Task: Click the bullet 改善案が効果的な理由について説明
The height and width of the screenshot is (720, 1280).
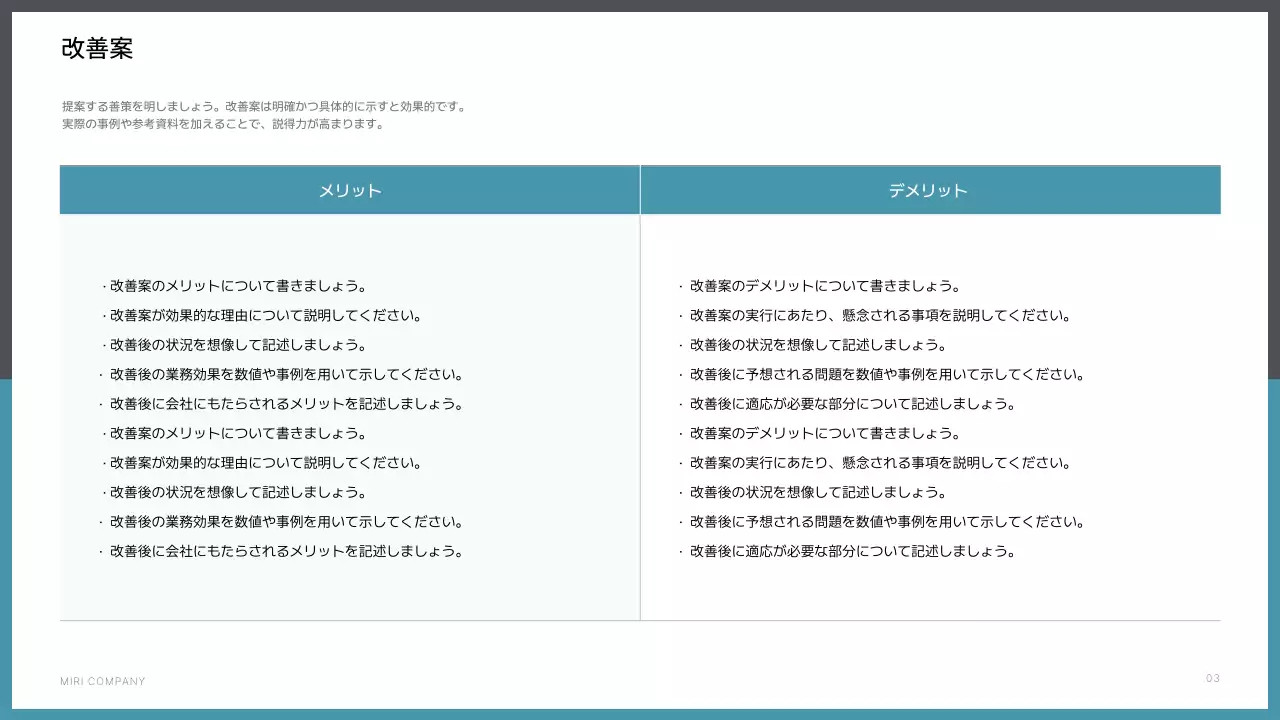Action: point(262,314)
